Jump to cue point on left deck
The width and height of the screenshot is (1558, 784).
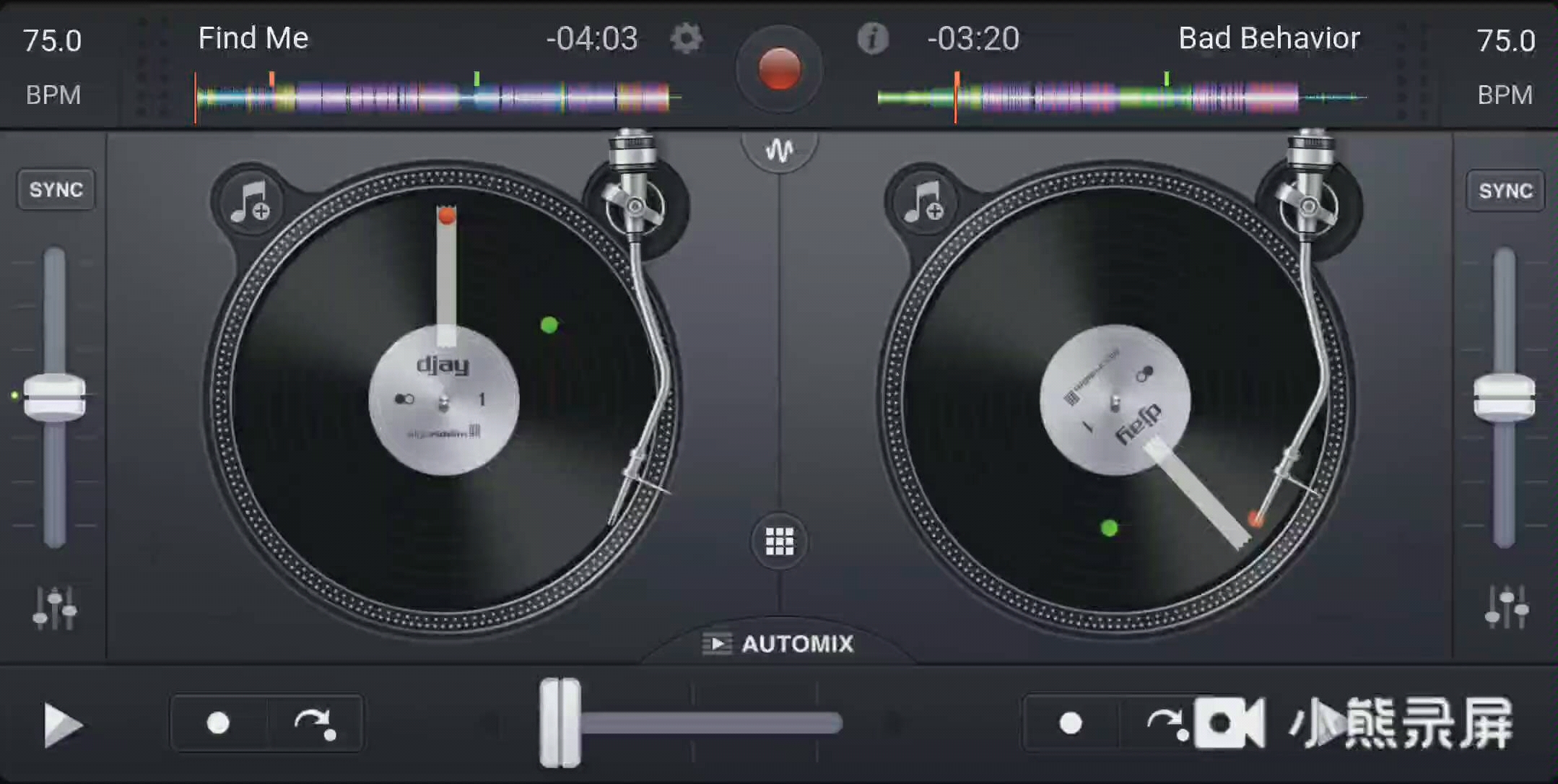point(315,723)
